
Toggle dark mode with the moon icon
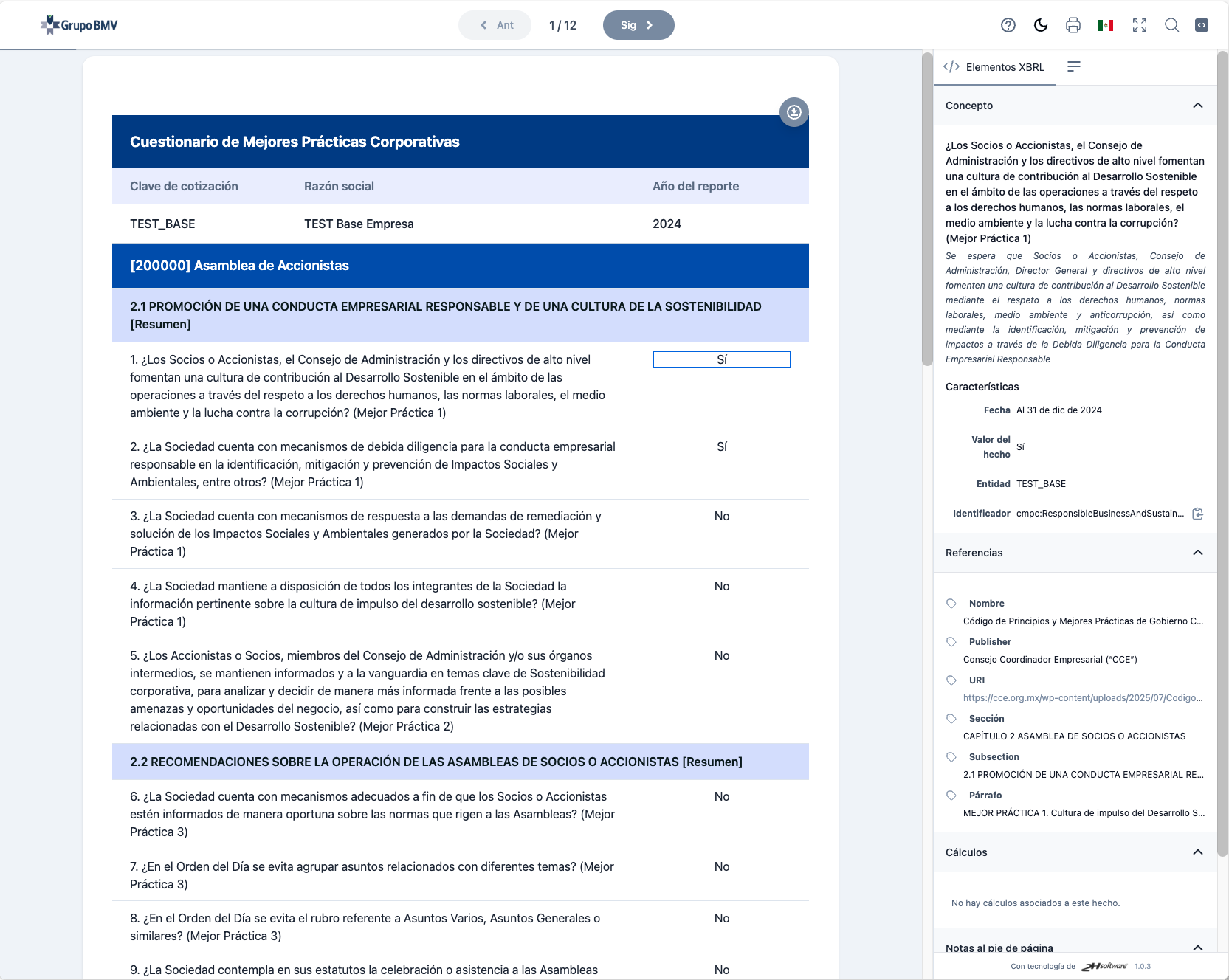click(x=1041, y=25)
